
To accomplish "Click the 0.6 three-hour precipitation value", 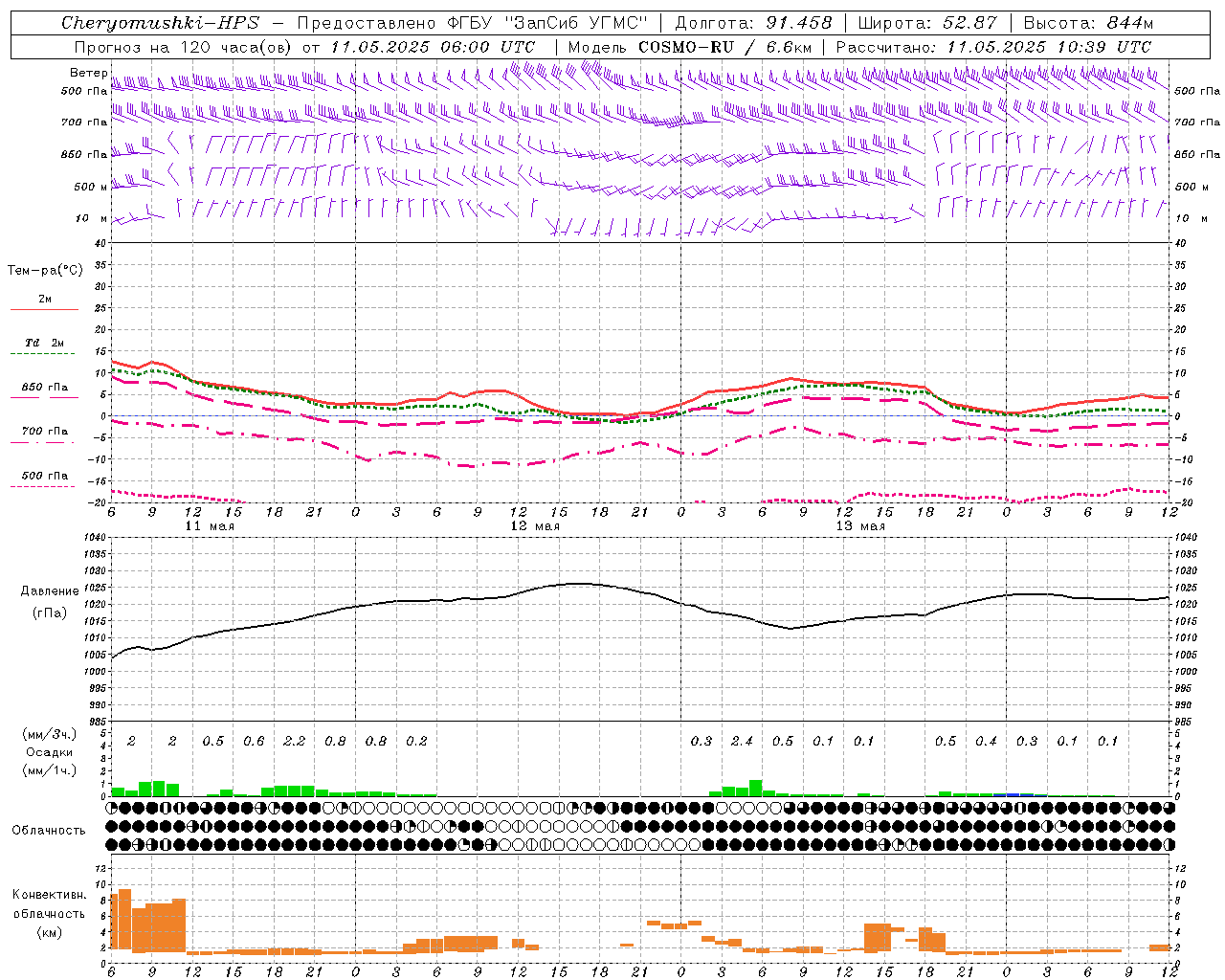I will pyautogui.click(x=254, y=742).
